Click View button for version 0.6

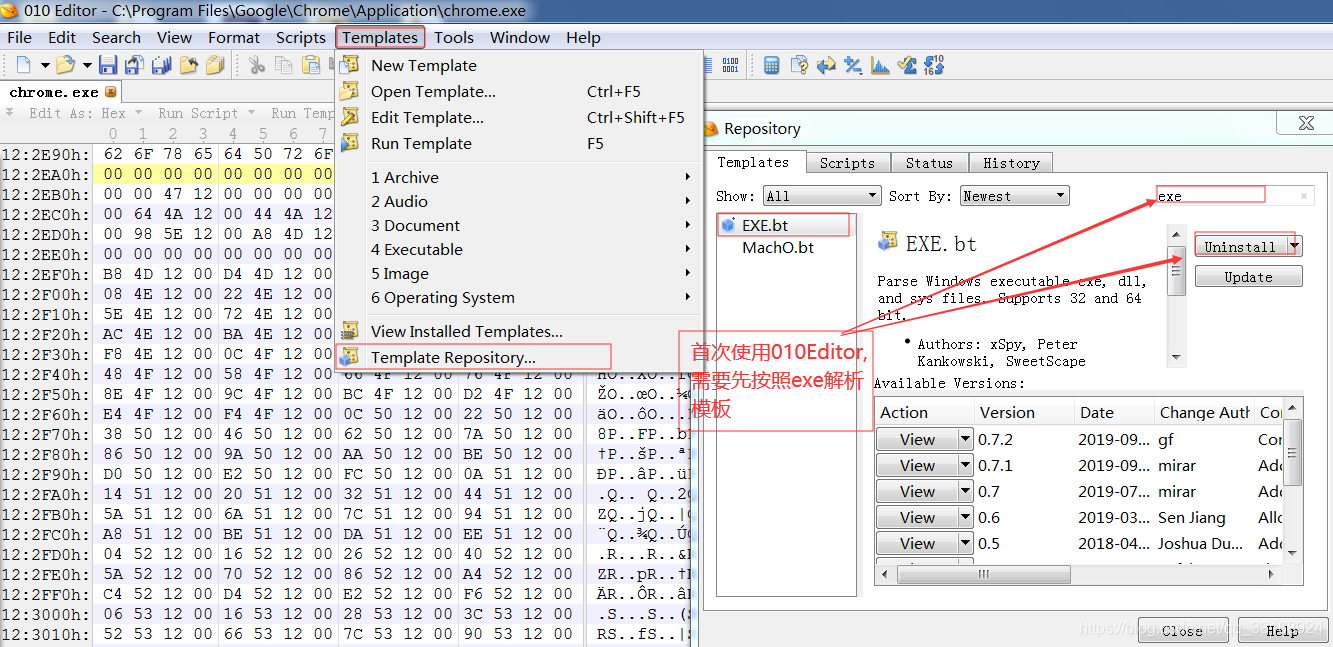(x=917, y=517)
